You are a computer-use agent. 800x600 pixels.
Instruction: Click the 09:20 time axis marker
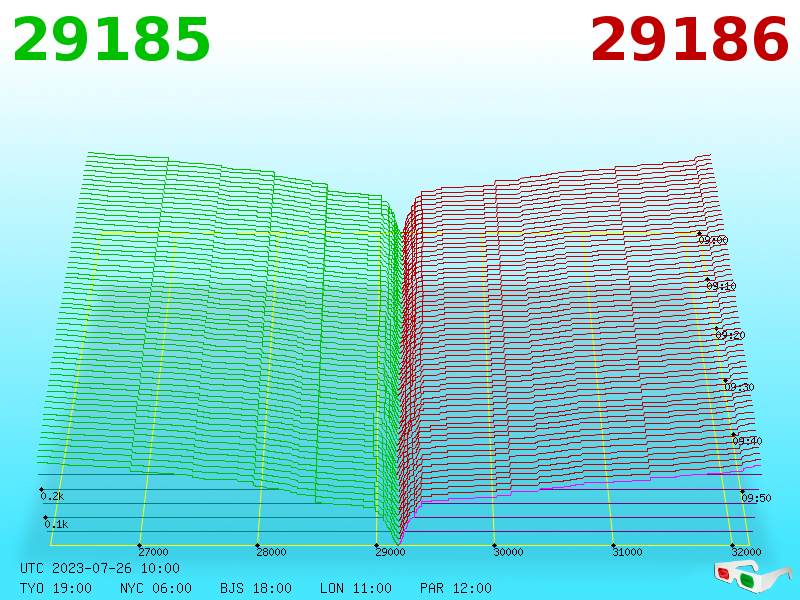click(x=730, y=335)
